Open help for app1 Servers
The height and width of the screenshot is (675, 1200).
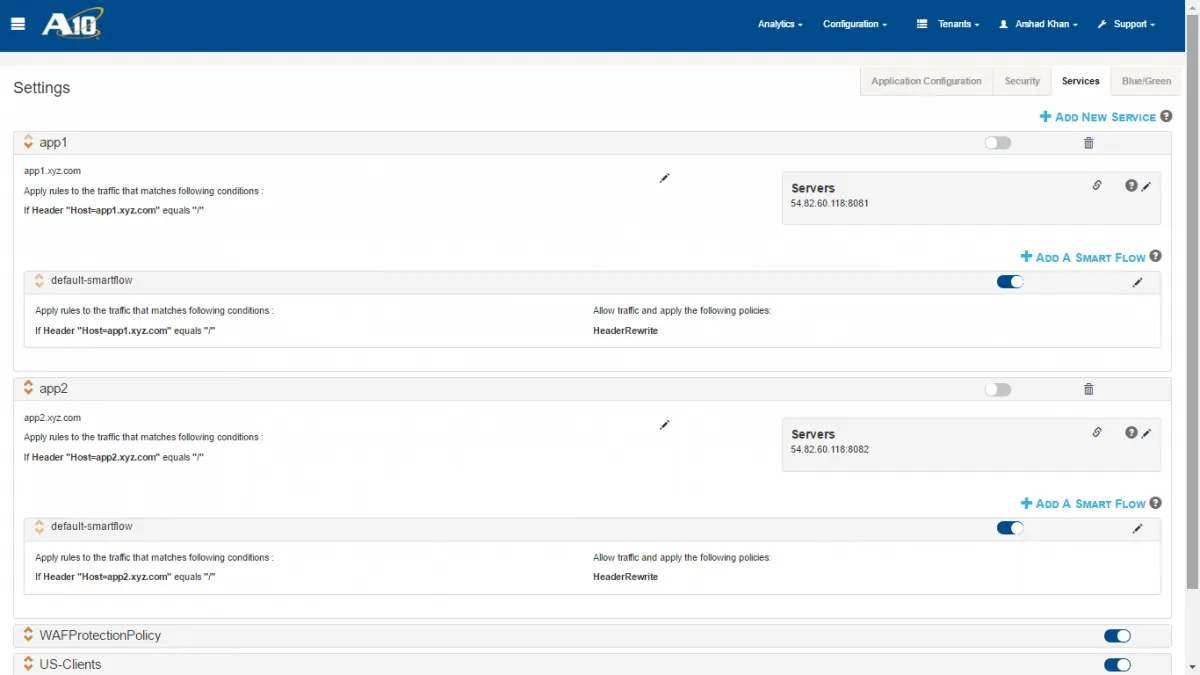1131,185
